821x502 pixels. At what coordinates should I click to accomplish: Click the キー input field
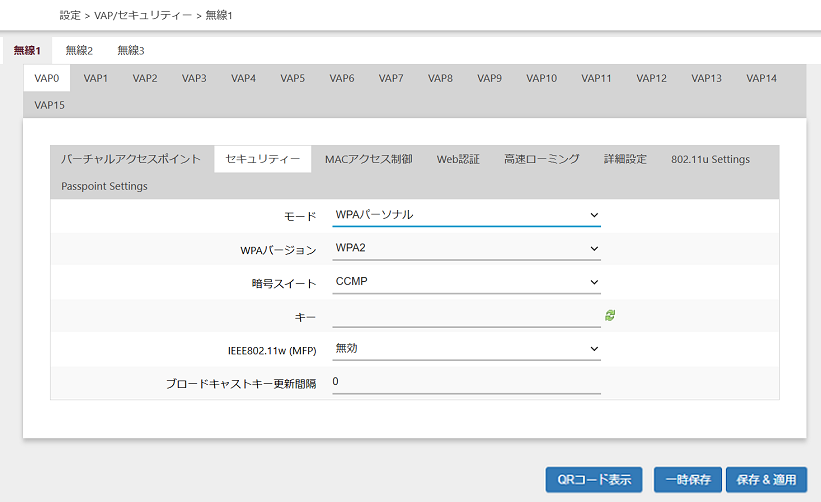(x=466, y=315)
